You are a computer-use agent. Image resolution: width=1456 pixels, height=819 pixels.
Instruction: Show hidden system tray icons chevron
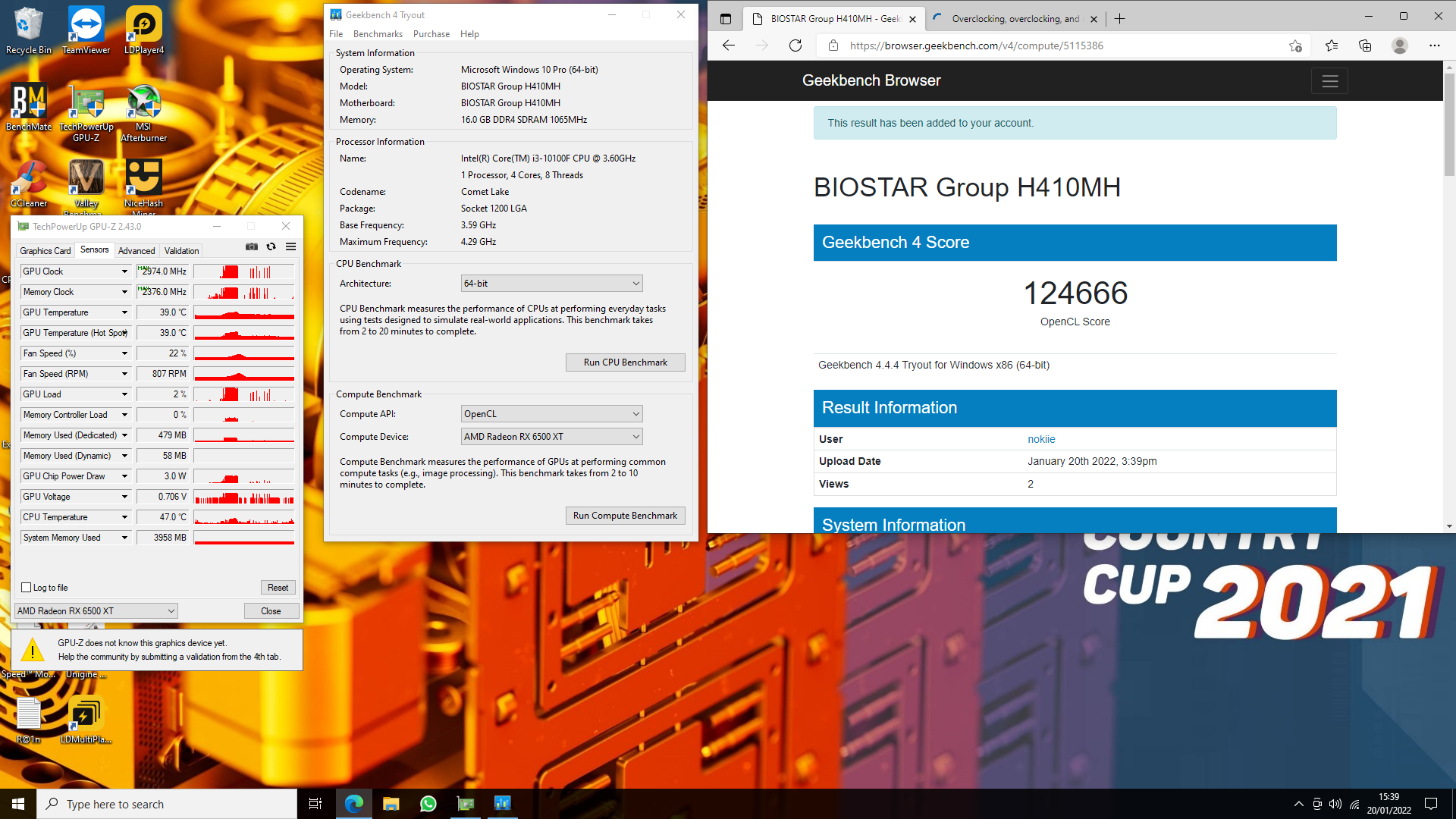(x=1298, y=804)
